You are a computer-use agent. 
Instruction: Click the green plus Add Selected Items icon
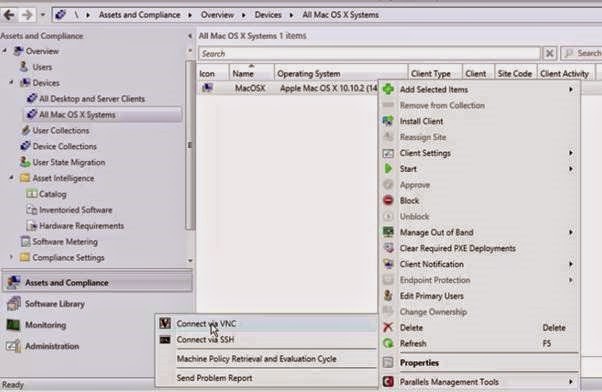pyautogui.click(x=388, y=89)
